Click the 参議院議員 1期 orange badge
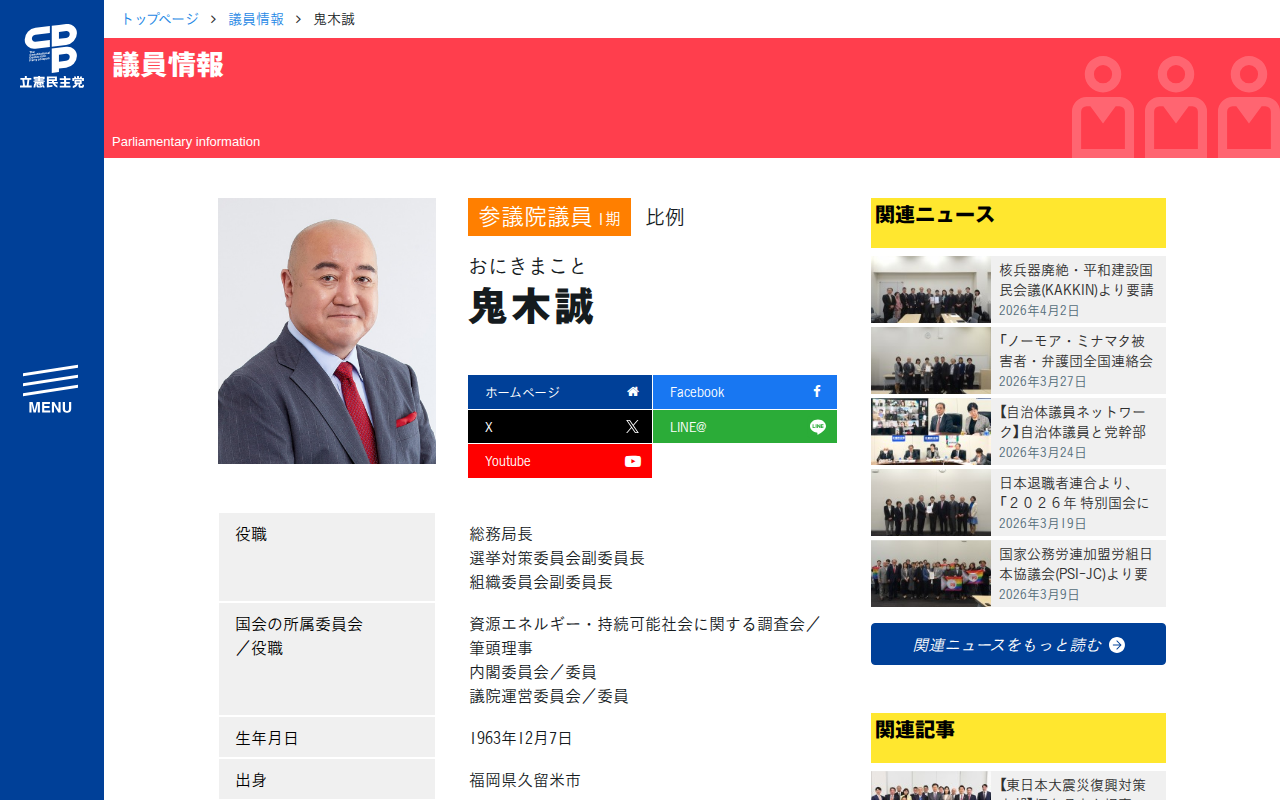 click(x=549, y=217)
